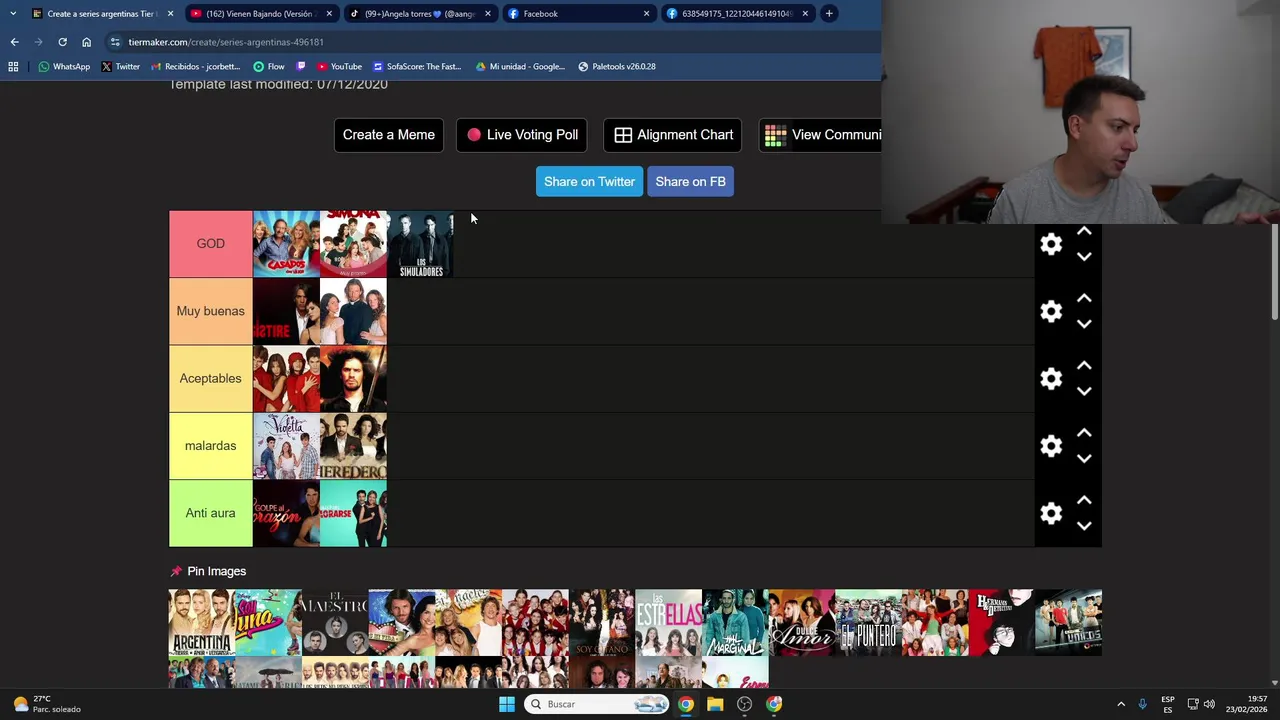The height and width of the screenshot is (720, 1280).
Task: Open View Community rankings button
Action: [x=821, y=135]
